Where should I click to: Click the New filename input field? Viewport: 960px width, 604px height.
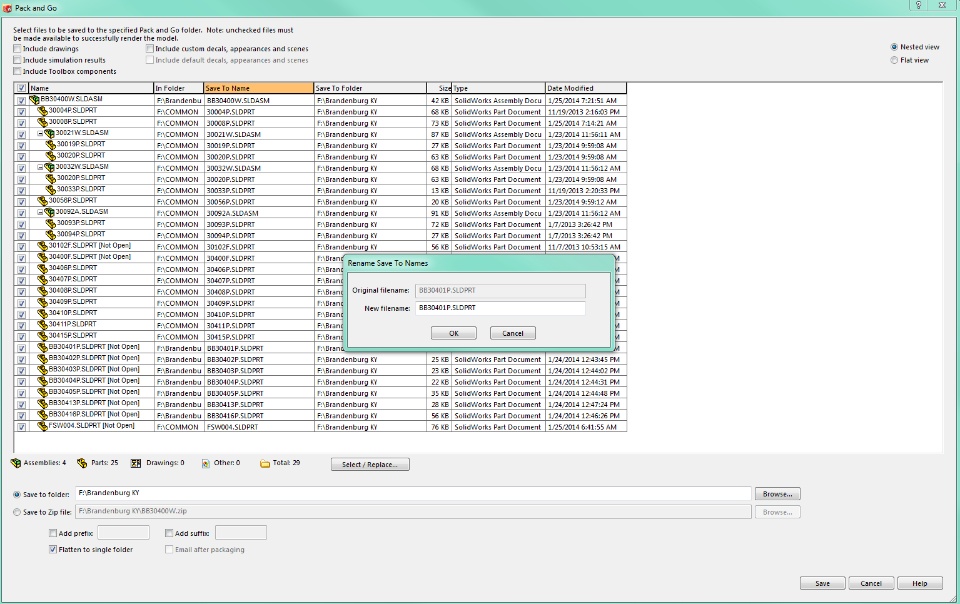tap(500, 308)
